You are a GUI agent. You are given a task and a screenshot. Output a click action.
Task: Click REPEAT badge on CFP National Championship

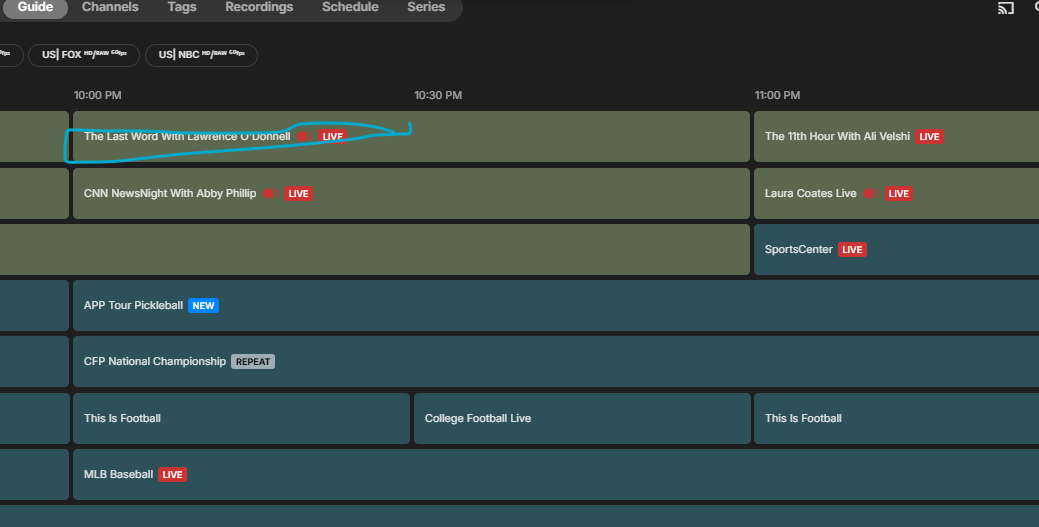pyautogui.click(x=253, y=361)
